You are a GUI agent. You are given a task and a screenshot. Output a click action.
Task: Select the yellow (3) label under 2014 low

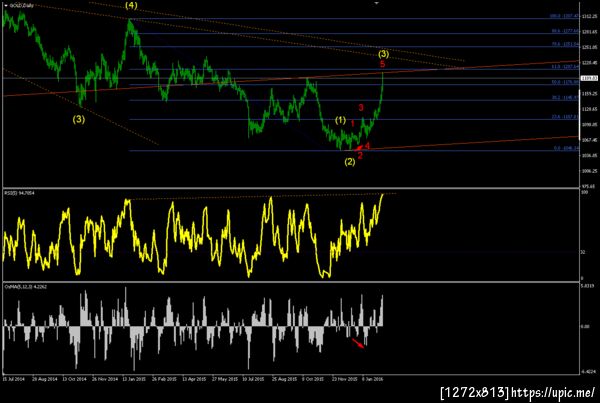click(79, 120)
